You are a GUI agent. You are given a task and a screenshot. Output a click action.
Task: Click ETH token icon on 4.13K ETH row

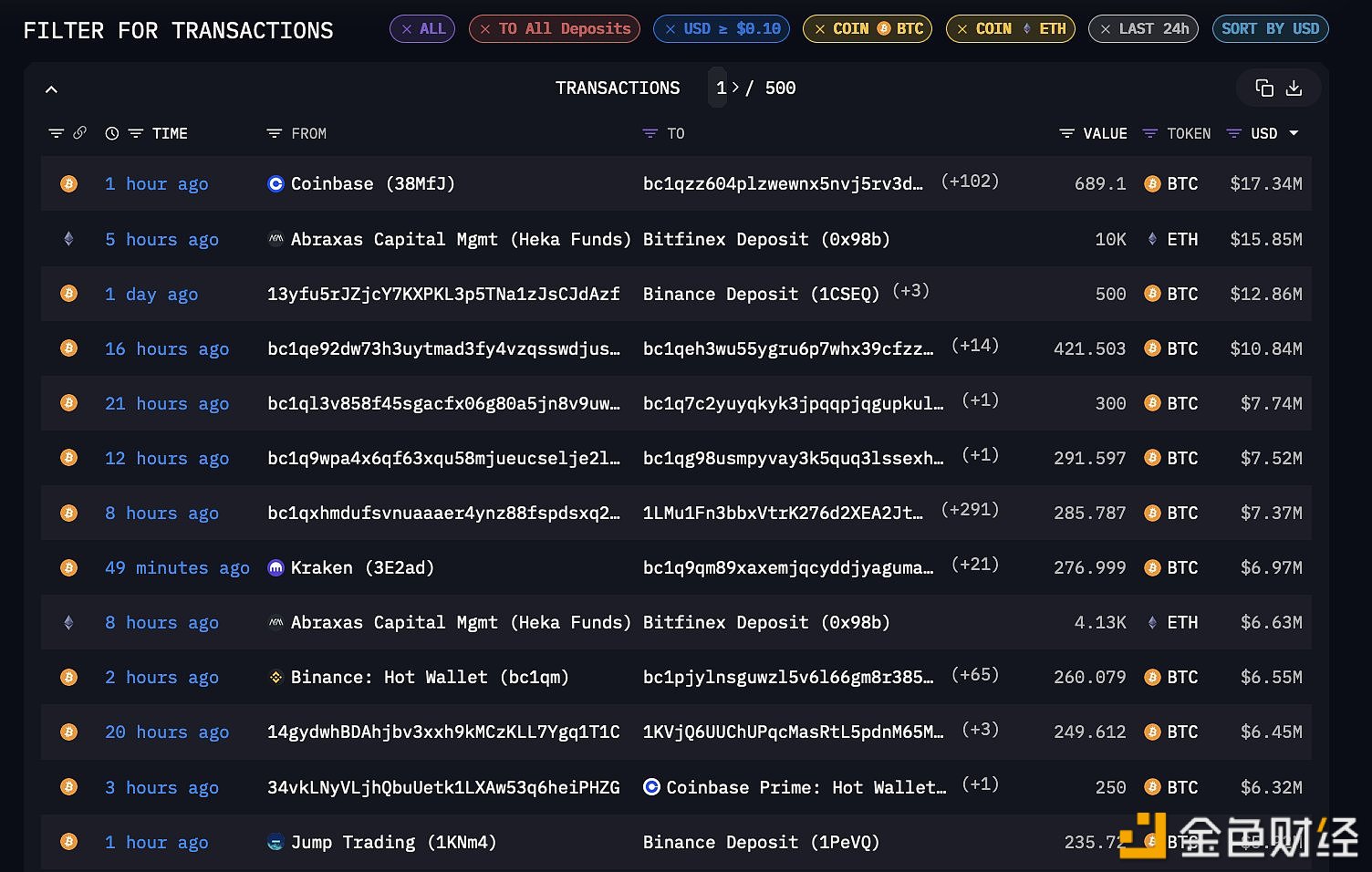click(x=1152, y=622)
